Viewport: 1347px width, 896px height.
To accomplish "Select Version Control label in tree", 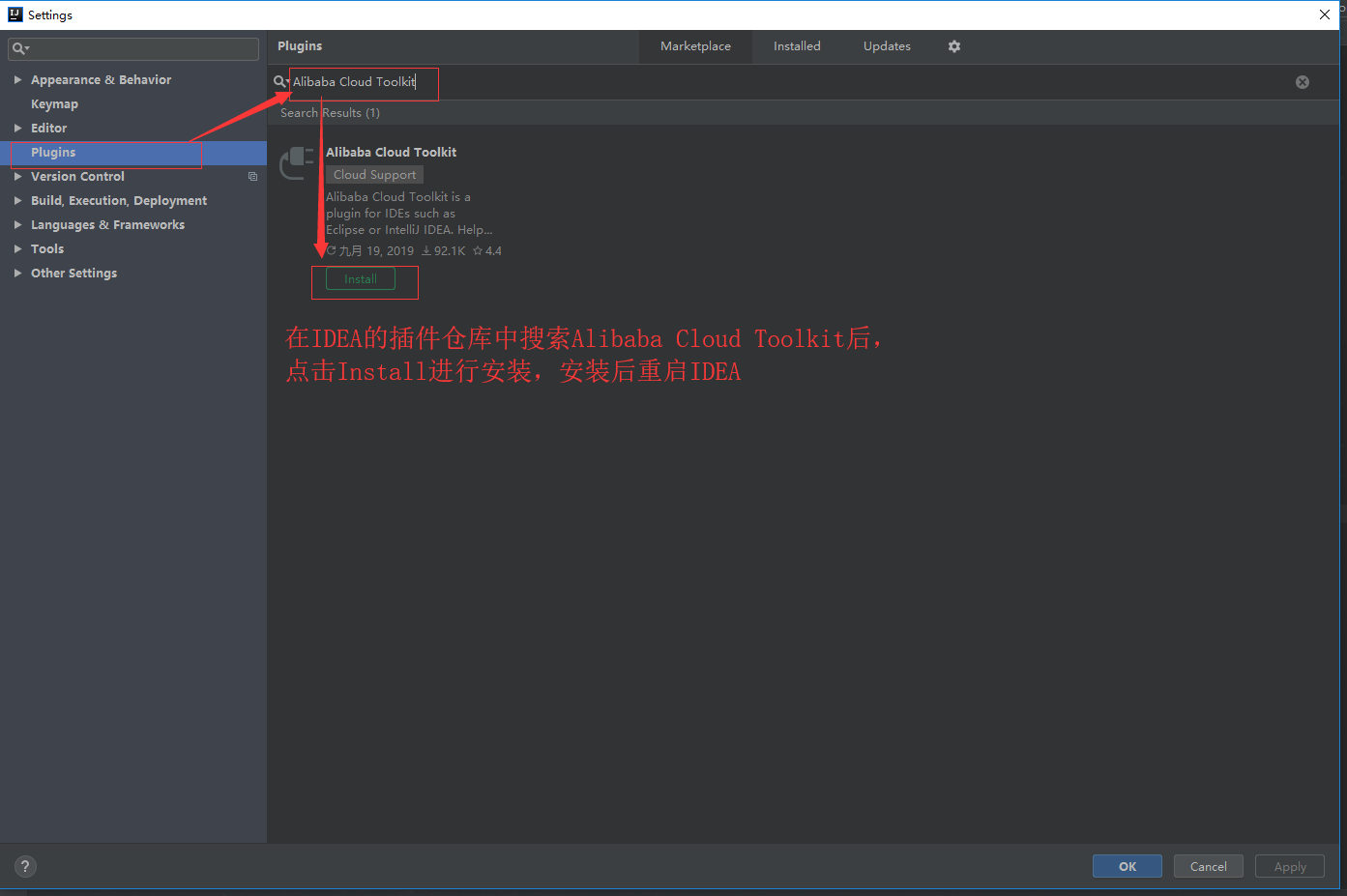I will point(77,177).
